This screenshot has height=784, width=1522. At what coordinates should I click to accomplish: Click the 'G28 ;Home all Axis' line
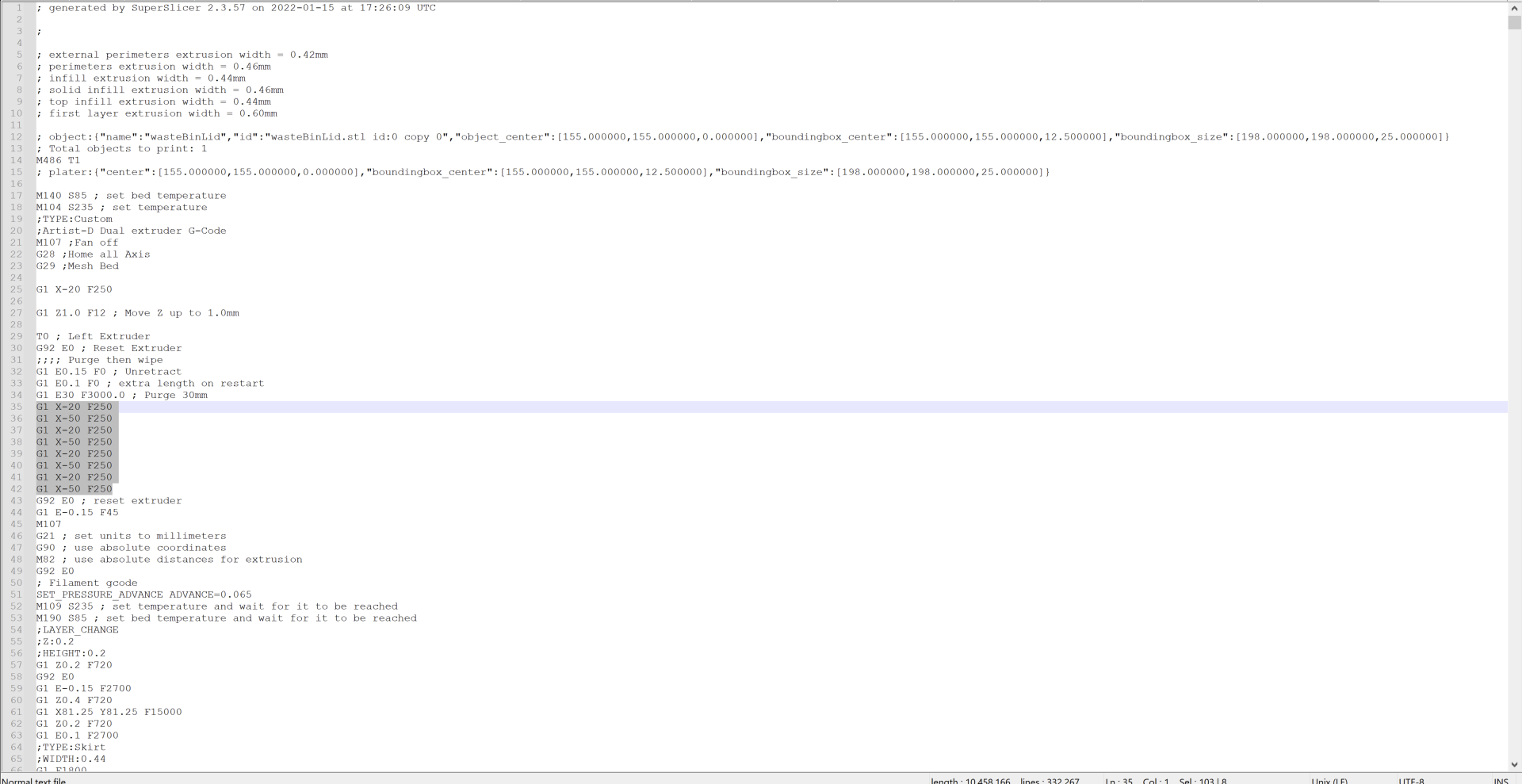tap(93, 254)
